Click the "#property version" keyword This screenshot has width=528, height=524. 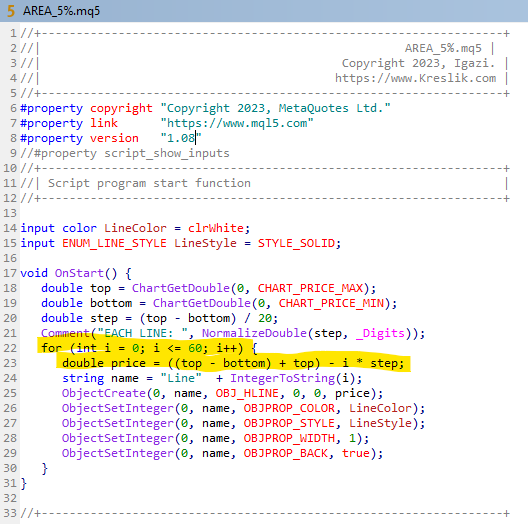click(79, 138)
